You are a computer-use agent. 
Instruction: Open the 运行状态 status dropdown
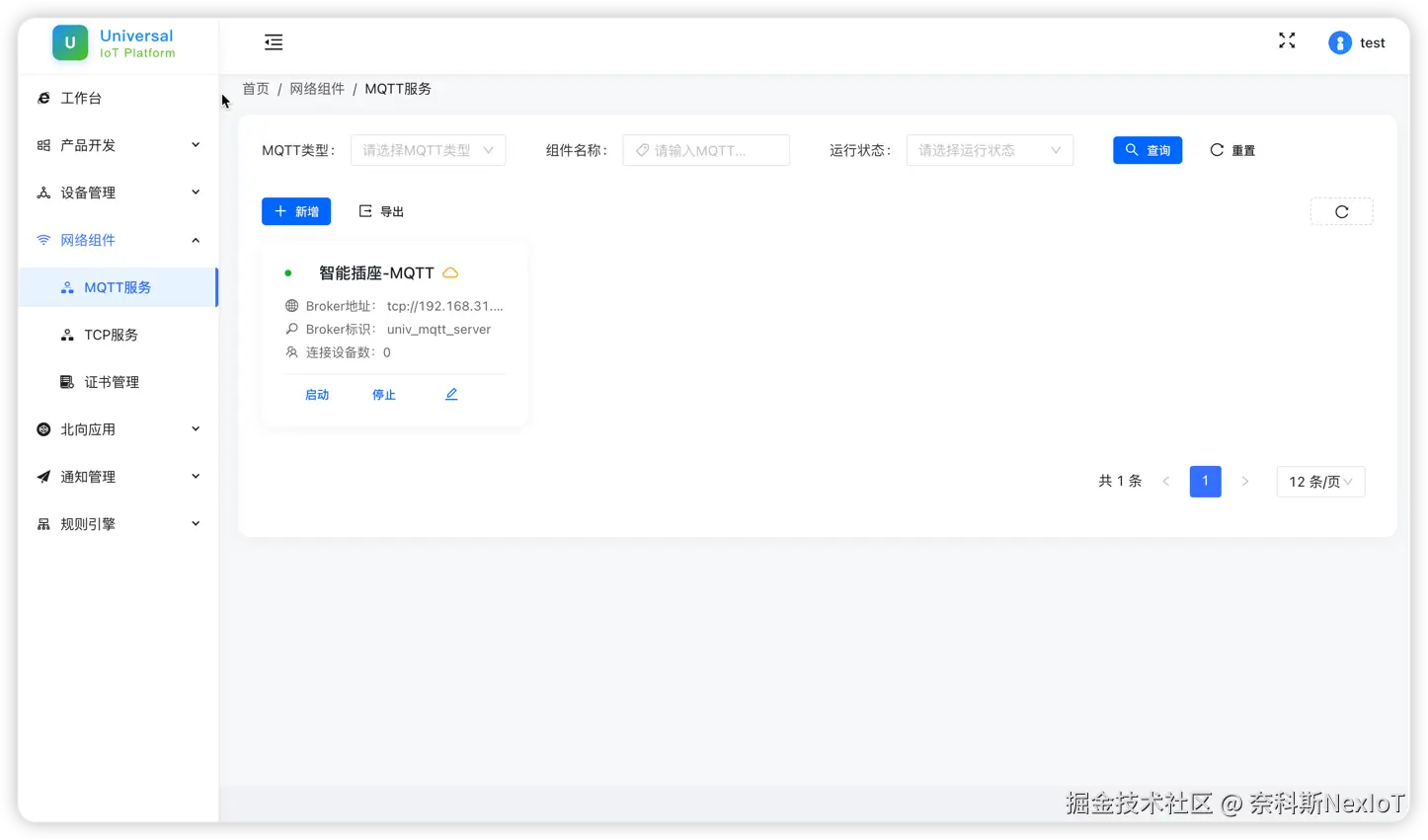(x=989, y=149)
